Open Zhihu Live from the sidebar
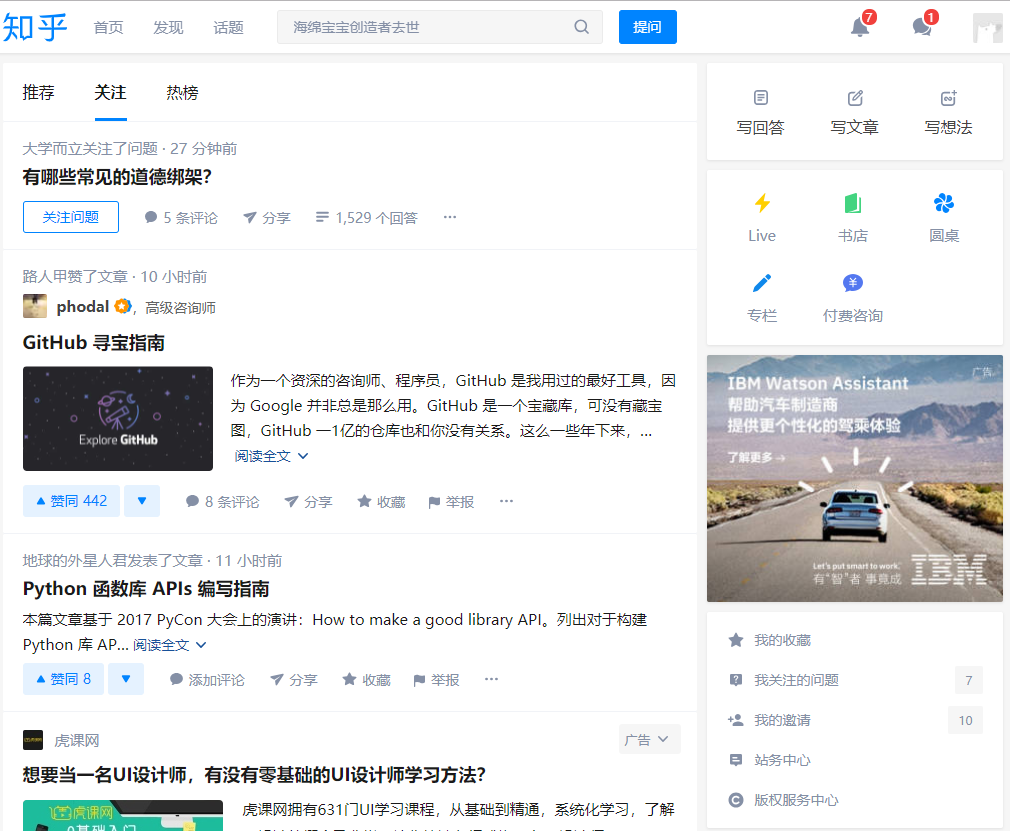Screen dimensions: 1010x831 761,215
